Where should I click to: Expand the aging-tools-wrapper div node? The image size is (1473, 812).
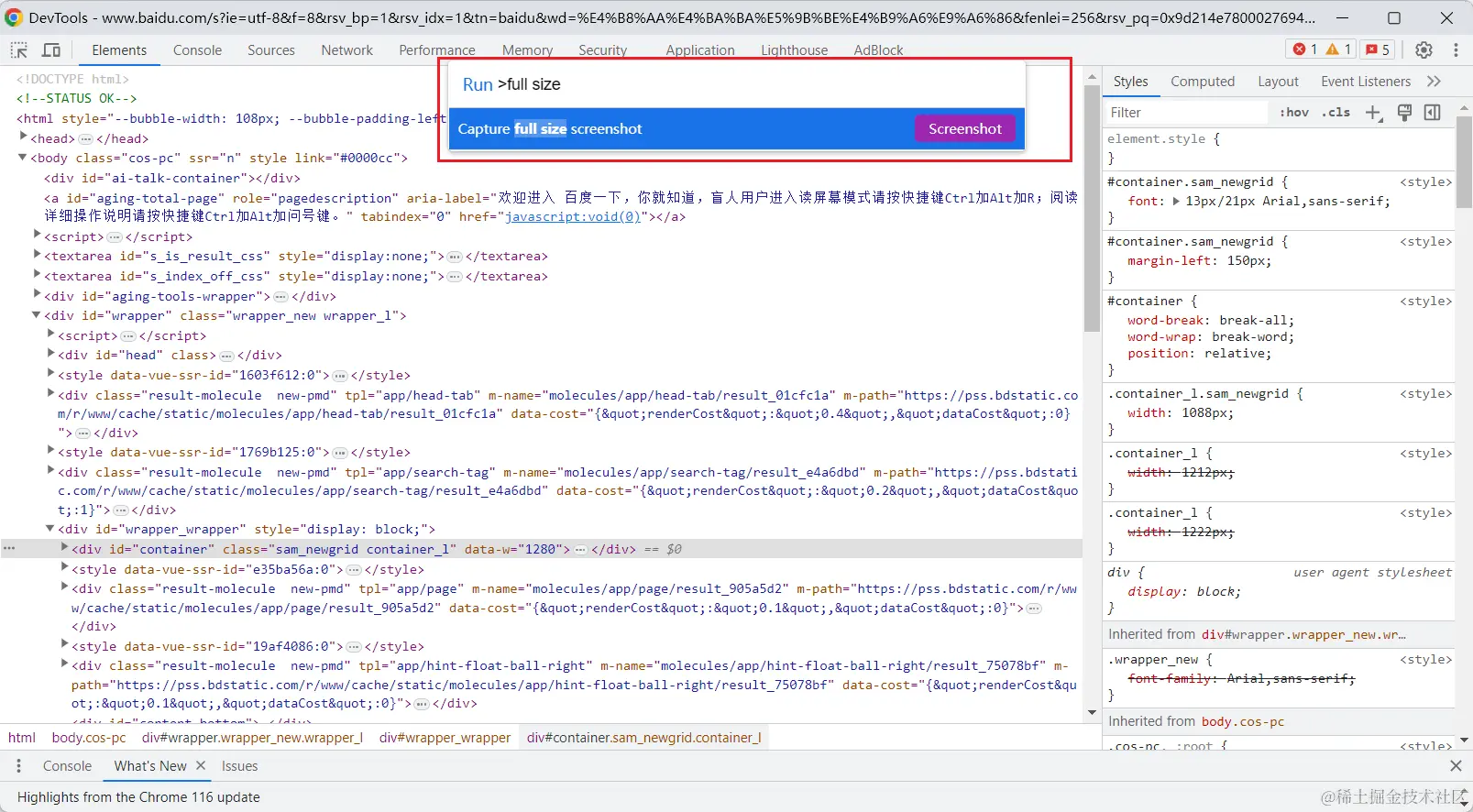coord(38,295)
